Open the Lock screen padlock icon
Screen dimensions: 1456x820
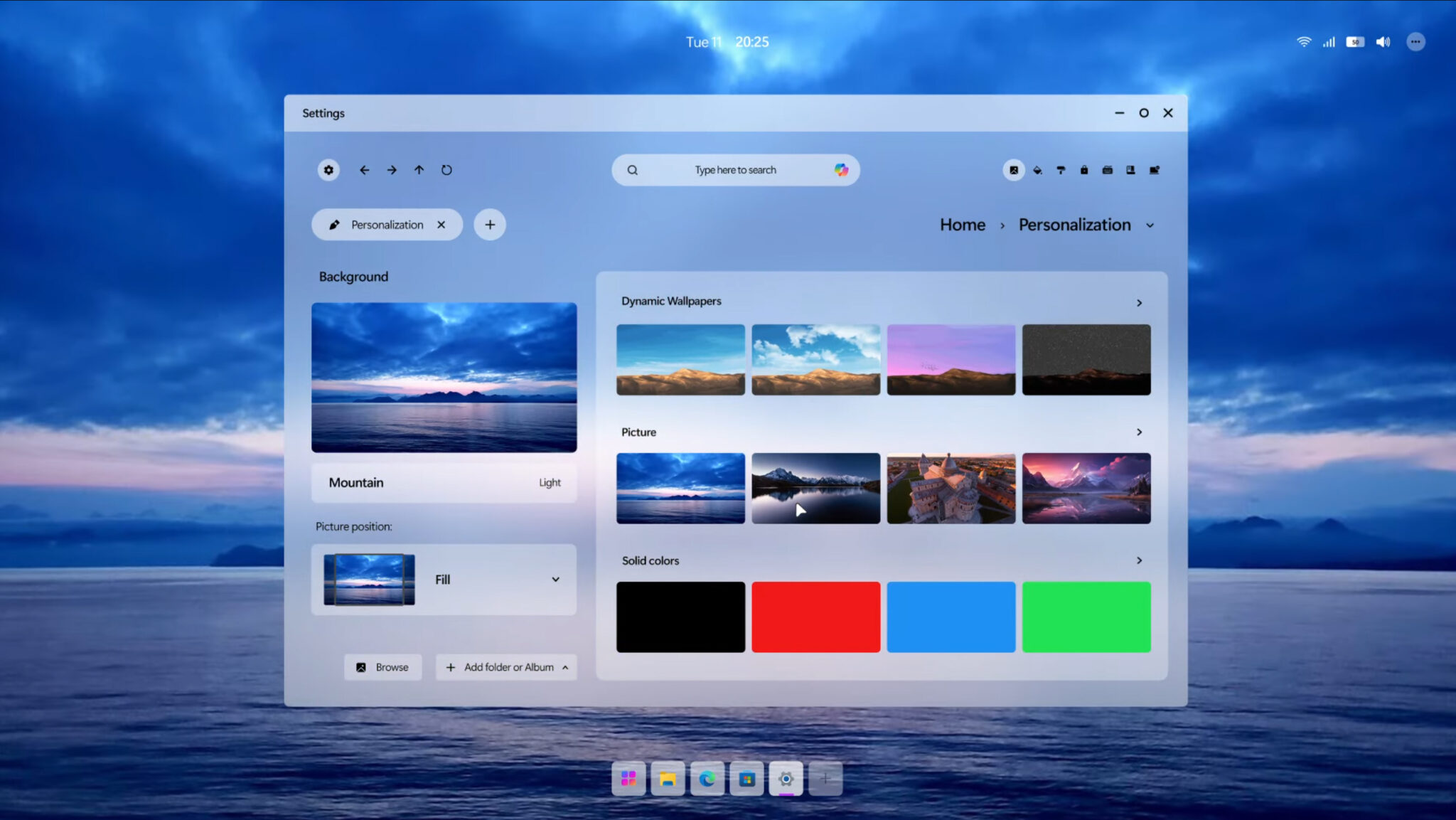[x=1083, y=170]
